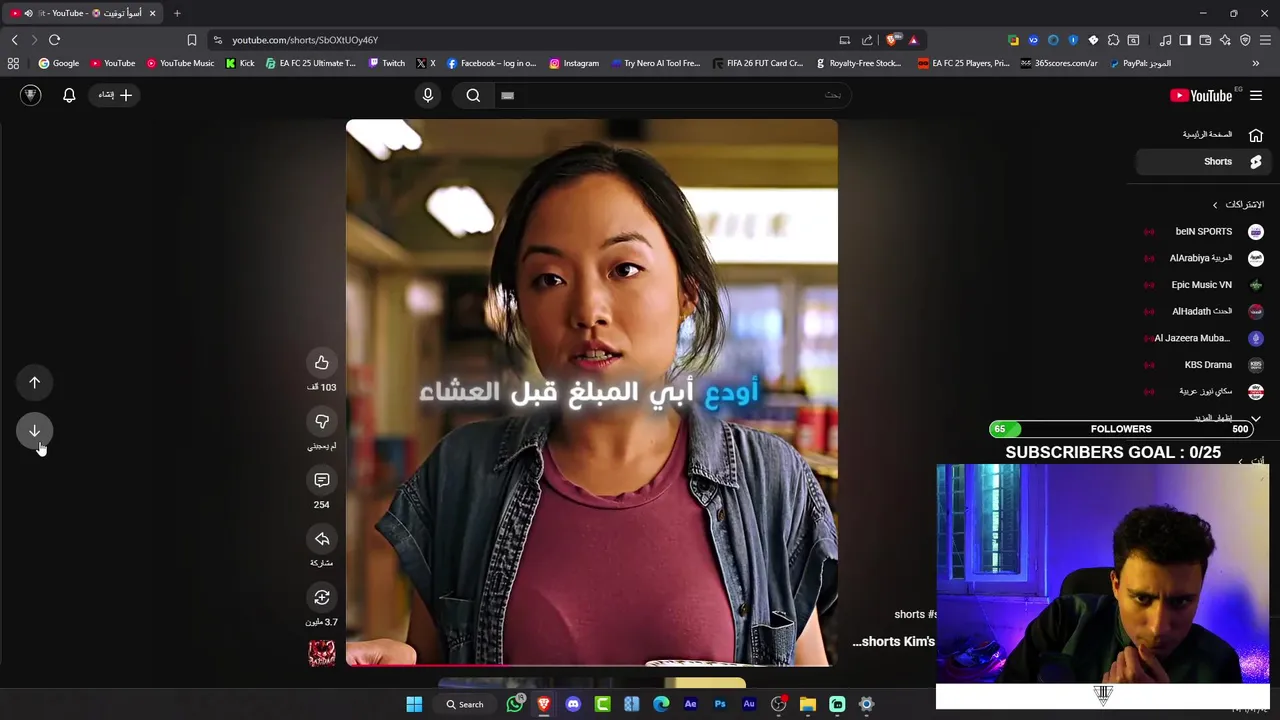This screenshot has width=1280, height=720.
Task: Go to the previous Short with up arrow
Action: [34, 382]
